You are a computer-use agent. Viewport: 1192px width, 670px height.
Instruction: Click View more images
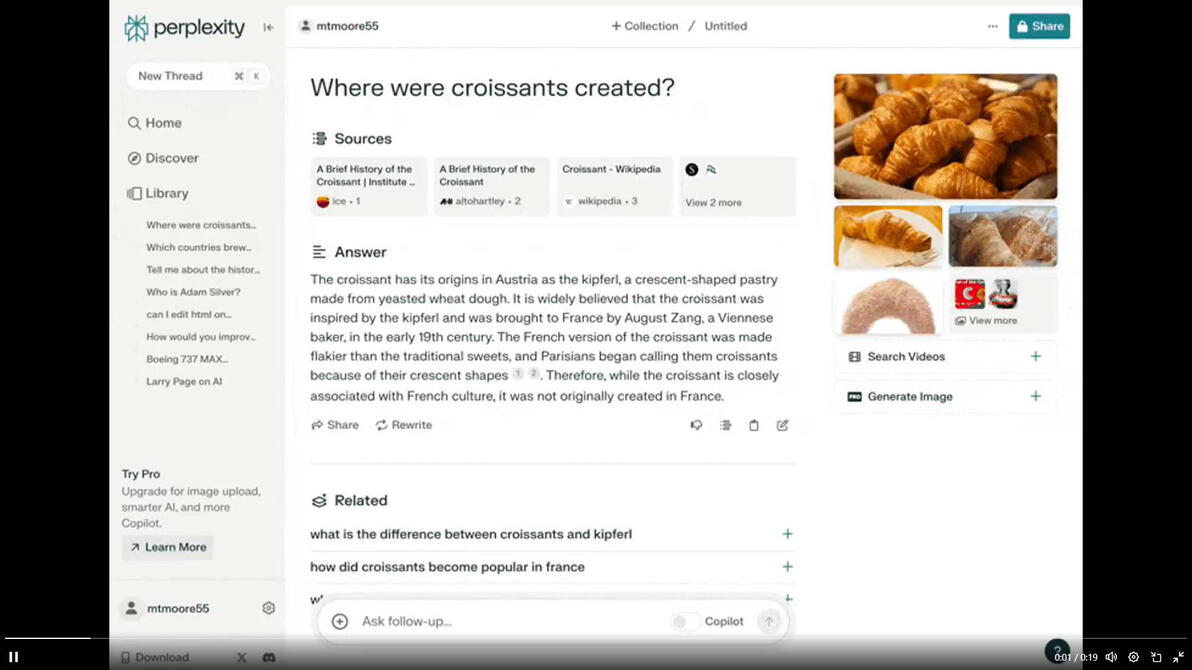1003,303
